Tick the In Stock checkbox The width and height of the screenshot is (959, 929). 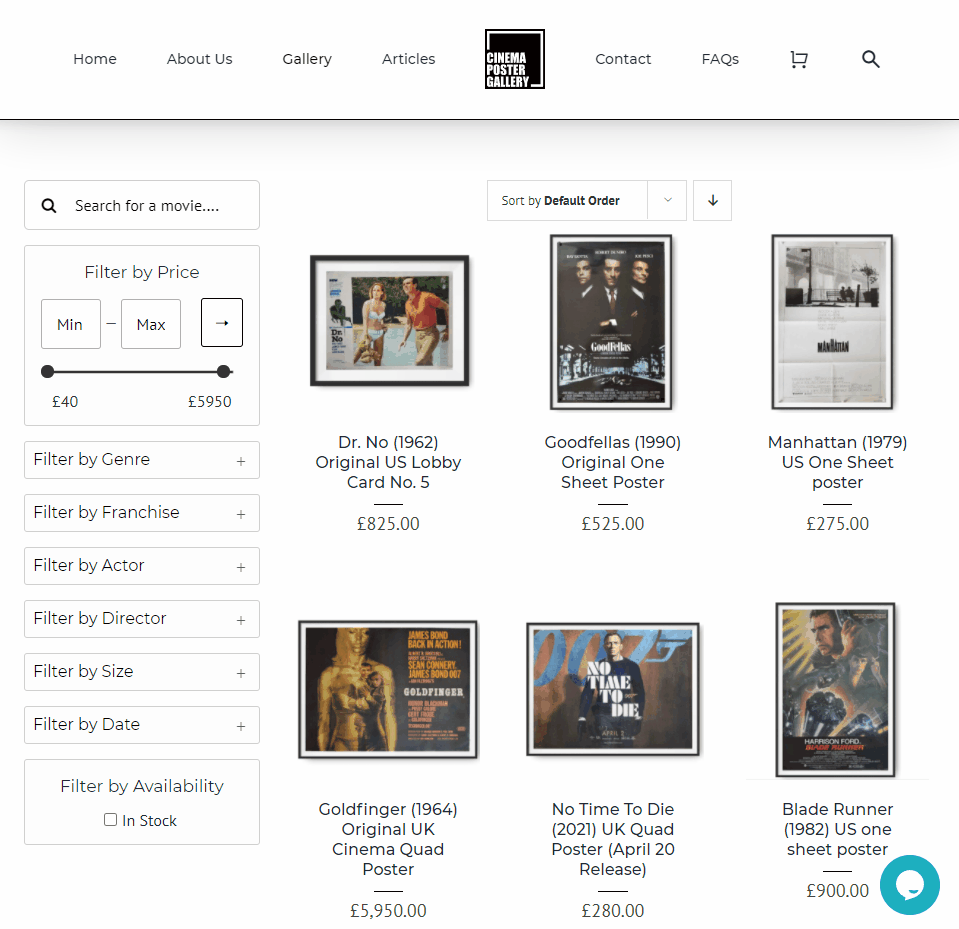[110, 820]
